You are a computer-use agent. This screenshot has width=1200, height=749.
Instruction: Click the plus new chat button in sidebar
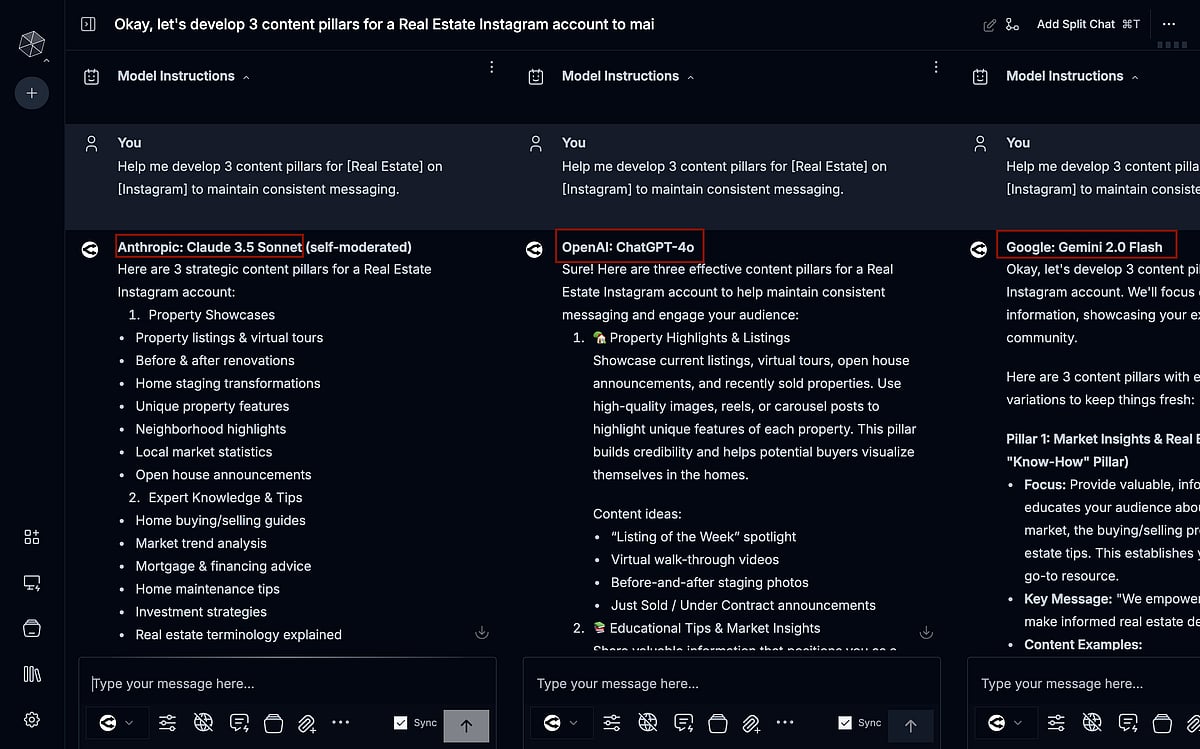(x=31, y=93)
